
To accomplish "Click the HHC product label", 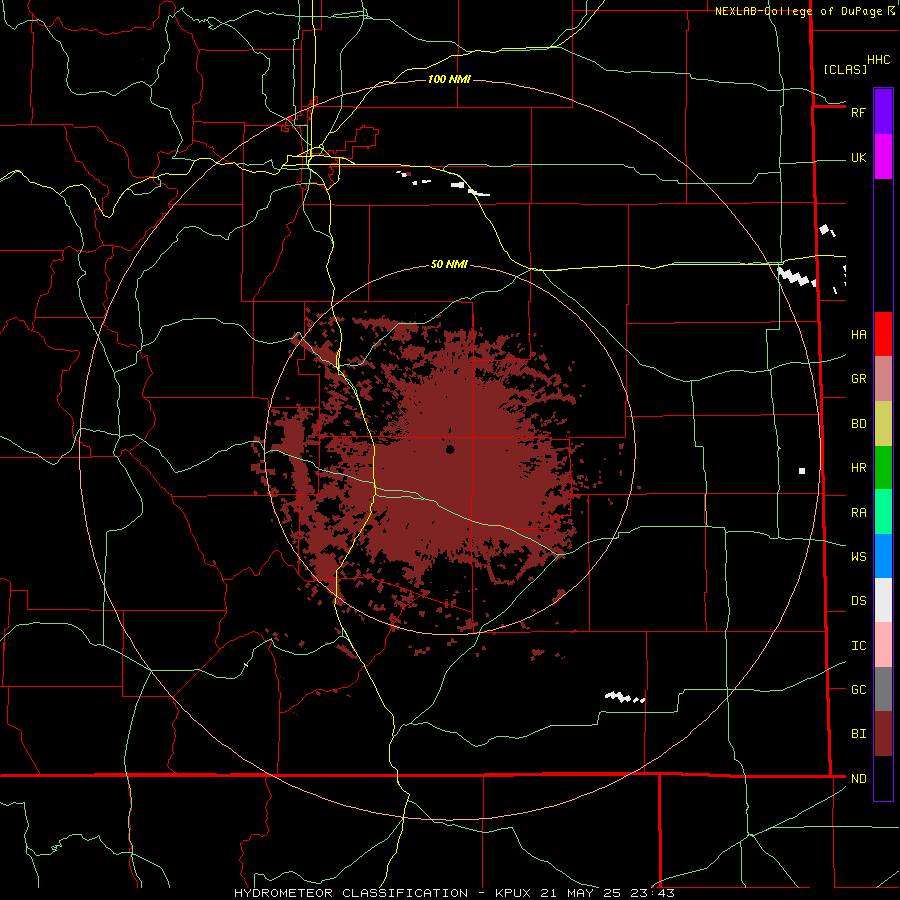I will coord(879,60).
